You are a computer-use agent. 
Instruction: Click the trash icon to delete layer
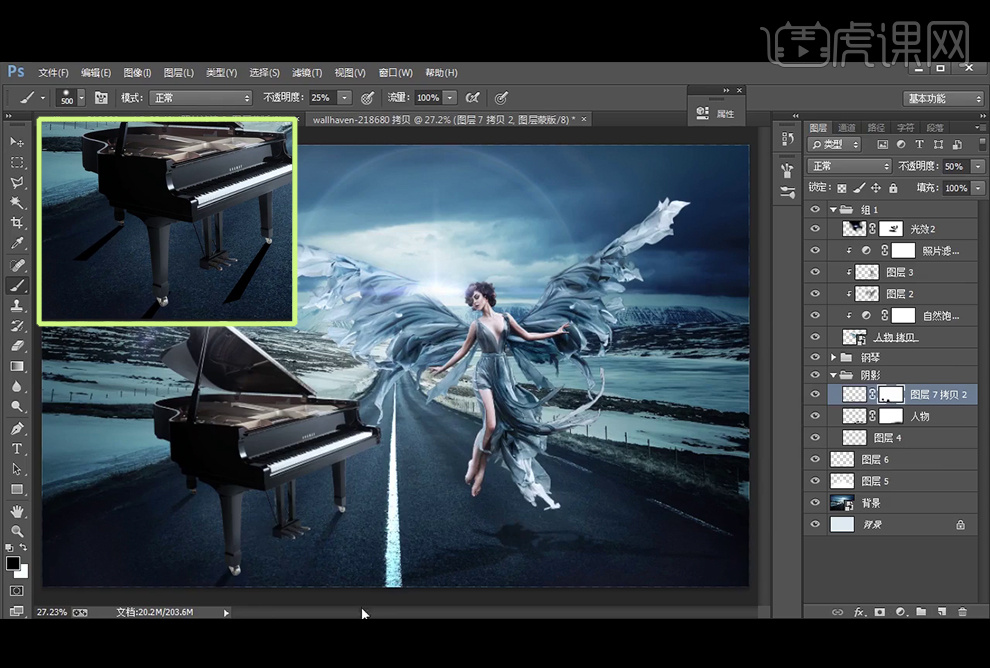tap(962, 611)
